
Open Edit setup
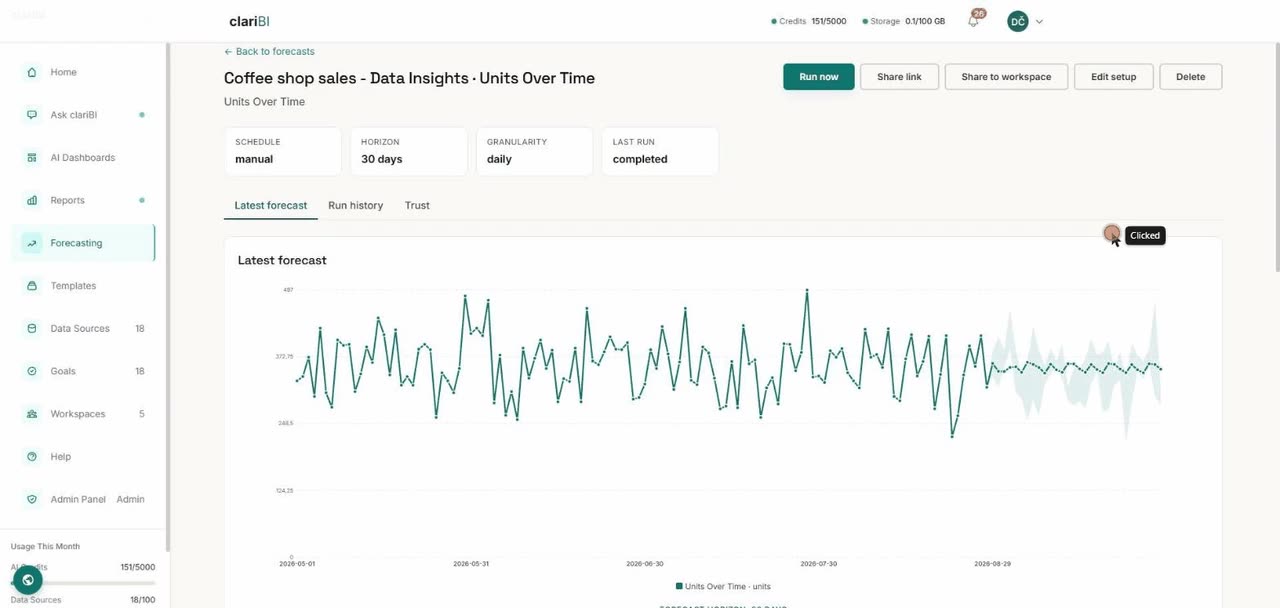click(x=1113, y=77)
